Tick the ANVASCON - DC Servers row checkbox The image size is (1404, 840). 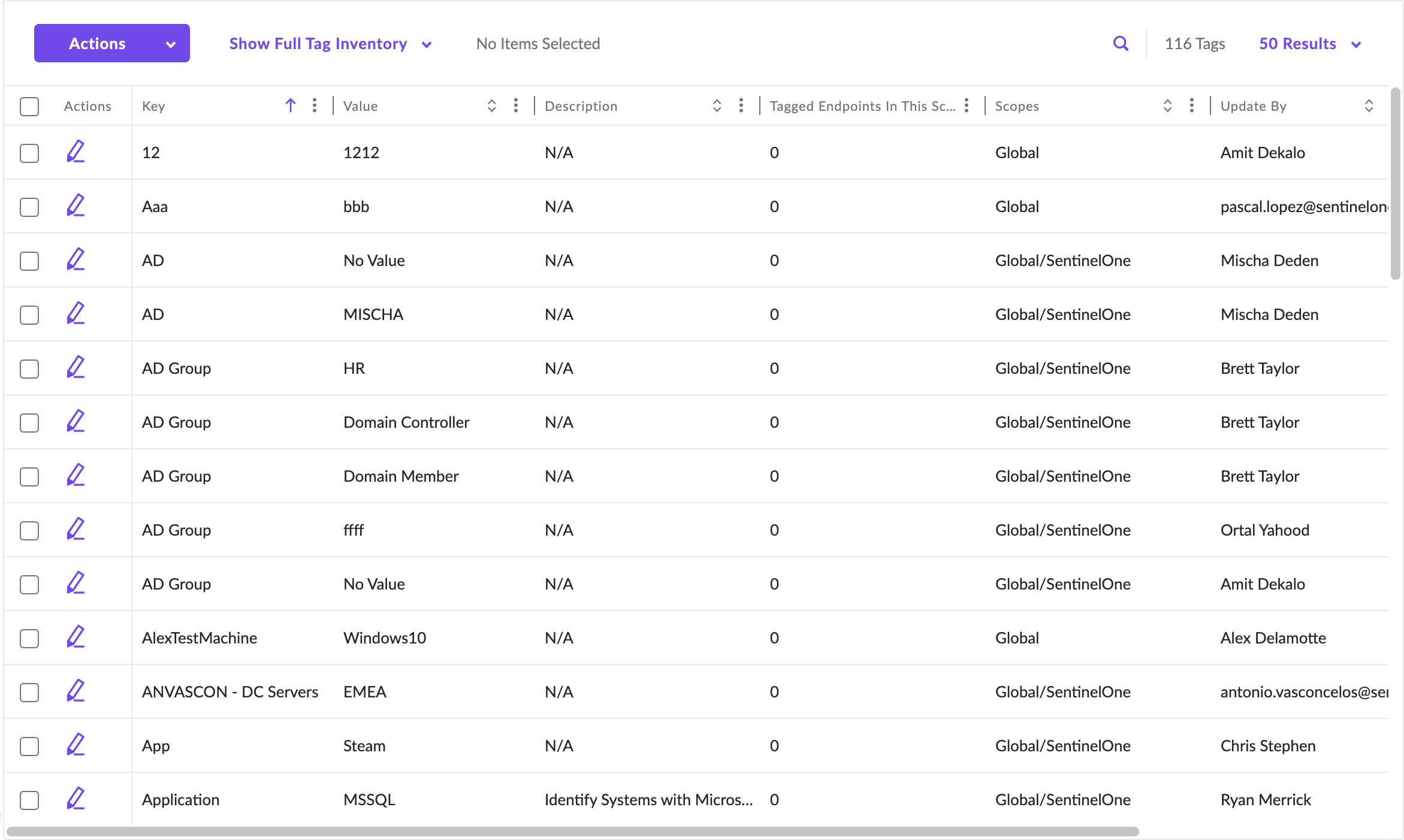click(x=29, y=692)
